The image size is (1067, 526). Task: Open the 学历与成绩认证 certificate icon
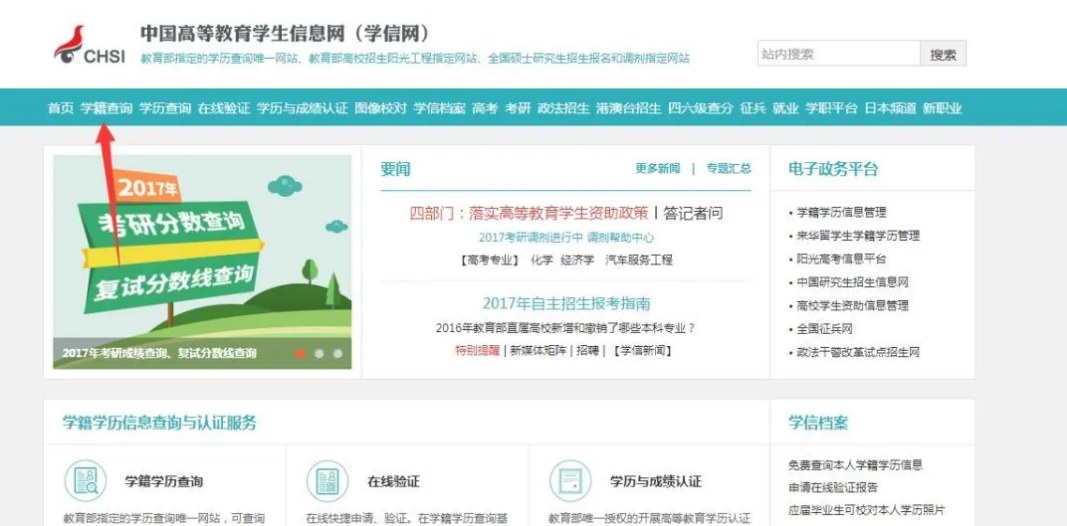click(570, 481)
